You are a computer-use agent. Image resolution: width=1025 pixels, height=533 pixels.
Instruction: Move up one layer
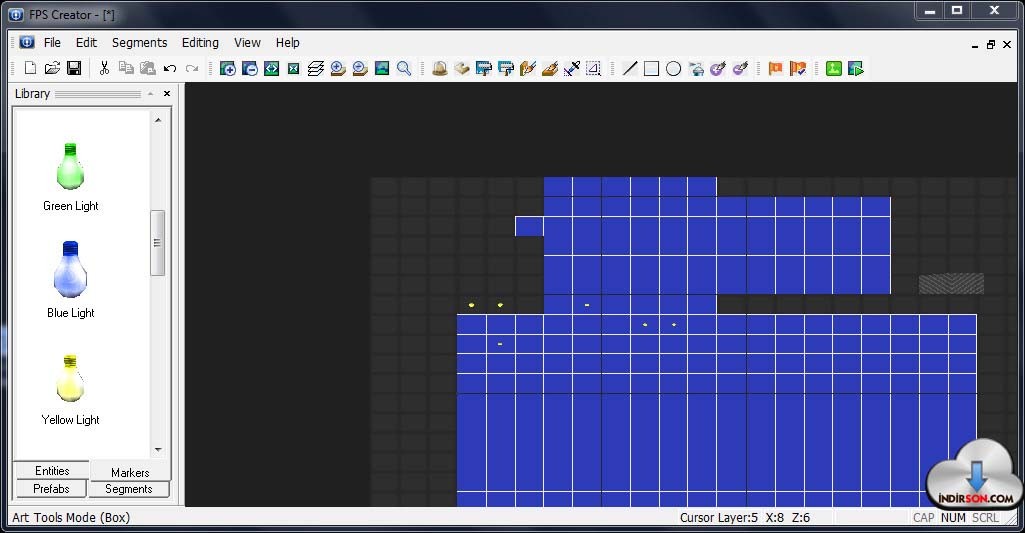[x=338, y=68]
